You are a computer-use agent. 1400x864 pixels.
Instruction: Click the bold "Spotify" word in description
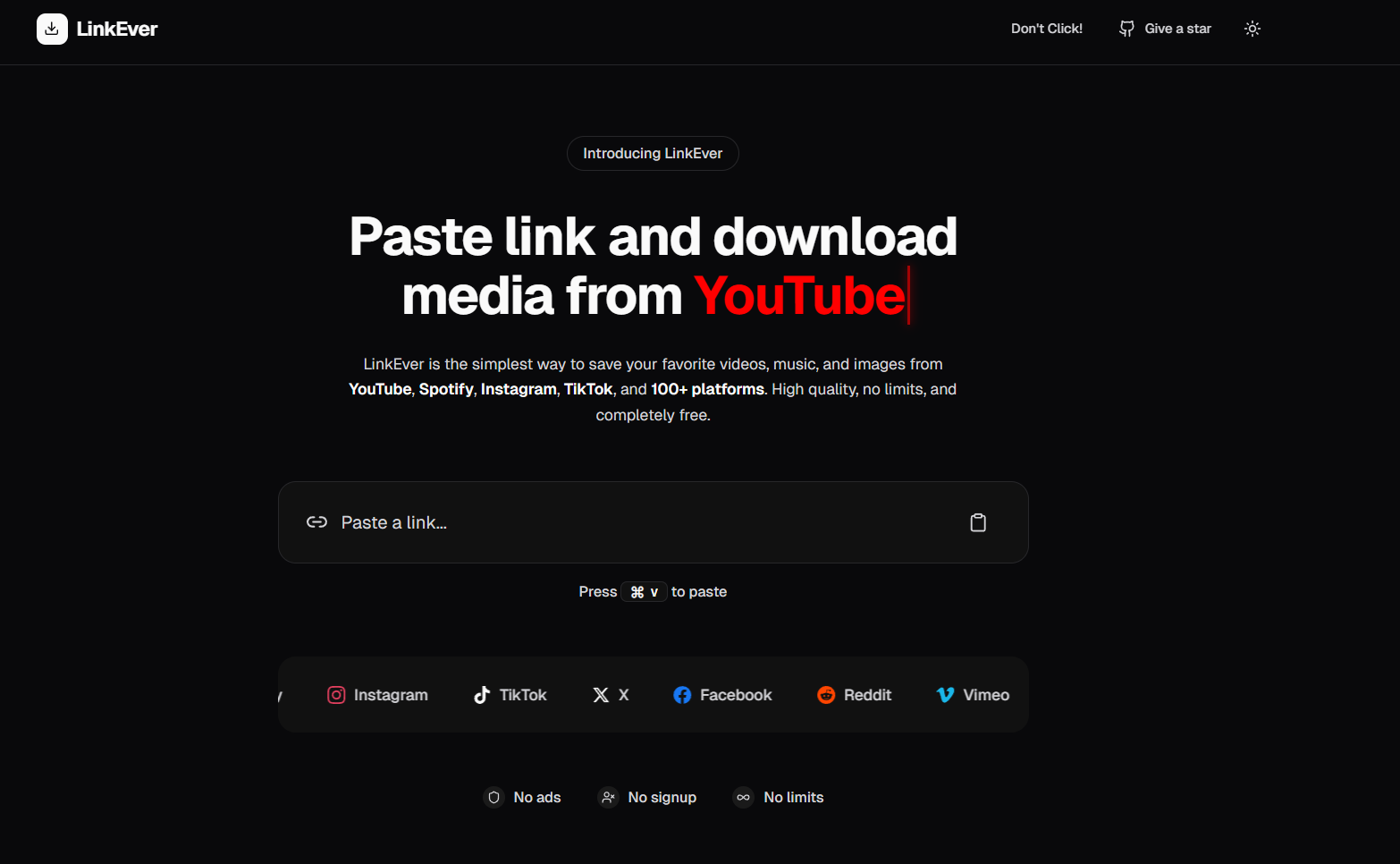tap(446, 389)
